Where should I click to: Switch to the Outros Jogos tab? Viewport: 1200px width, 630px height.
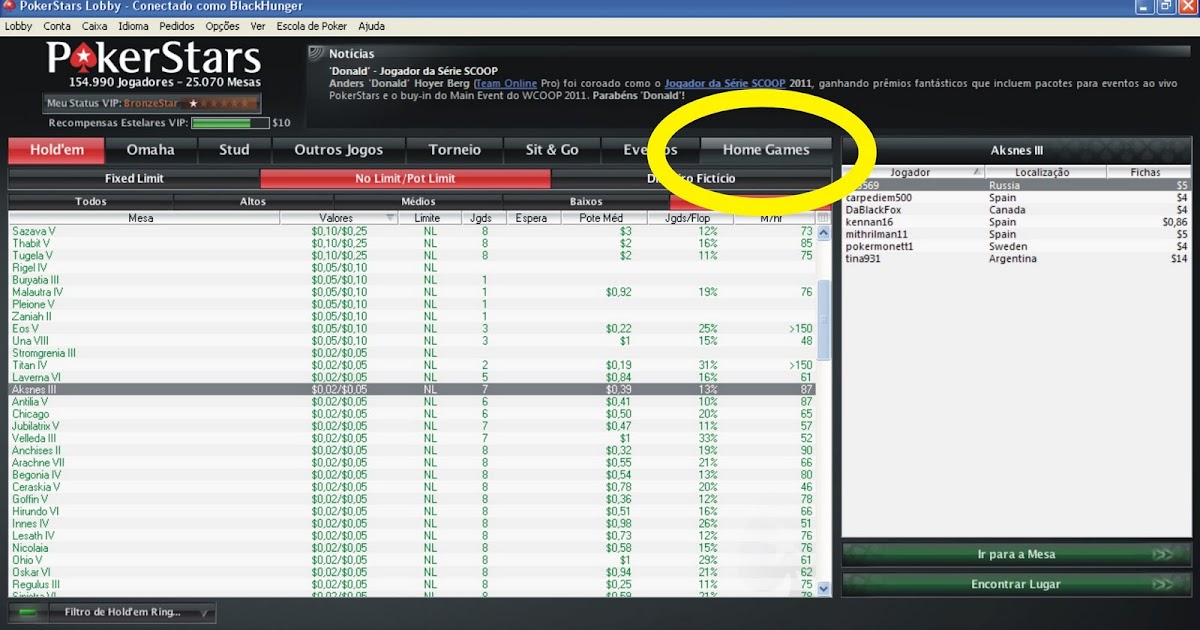pos(339,150)
